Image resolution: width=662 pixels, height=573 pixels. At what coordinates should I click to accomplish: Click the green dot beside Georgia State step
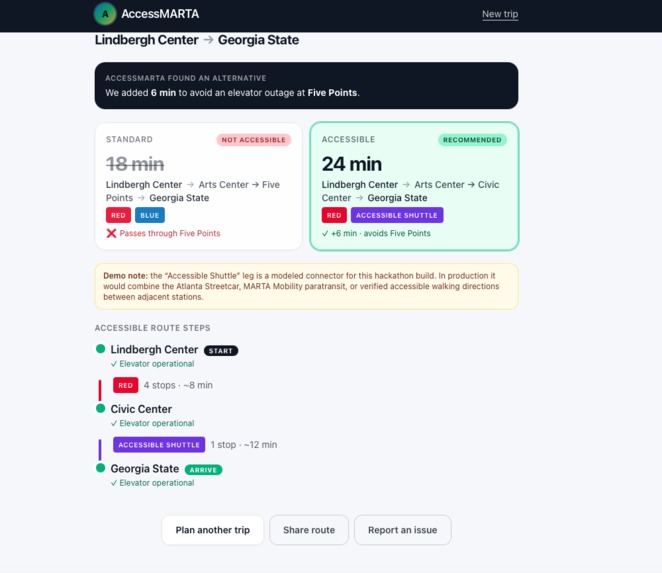pyautogui.click(x=100, y=468)
